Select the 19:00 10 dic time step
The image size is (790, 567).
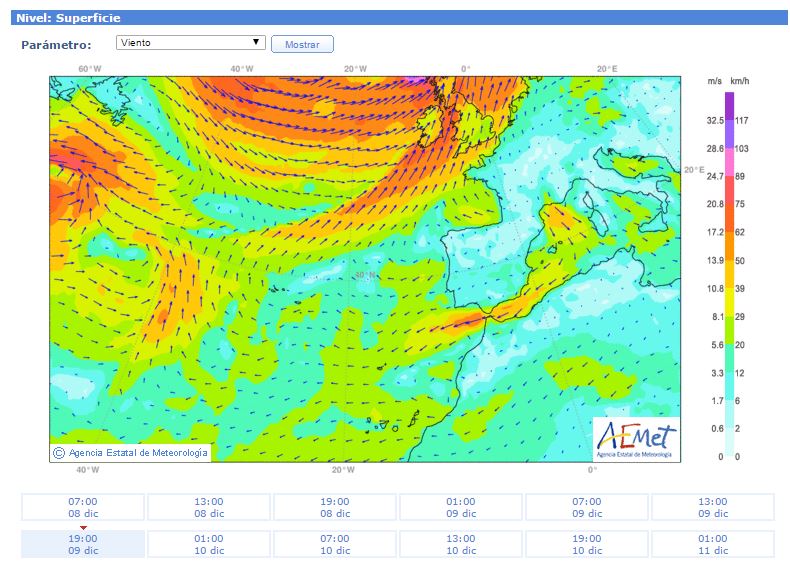[587, 544]
